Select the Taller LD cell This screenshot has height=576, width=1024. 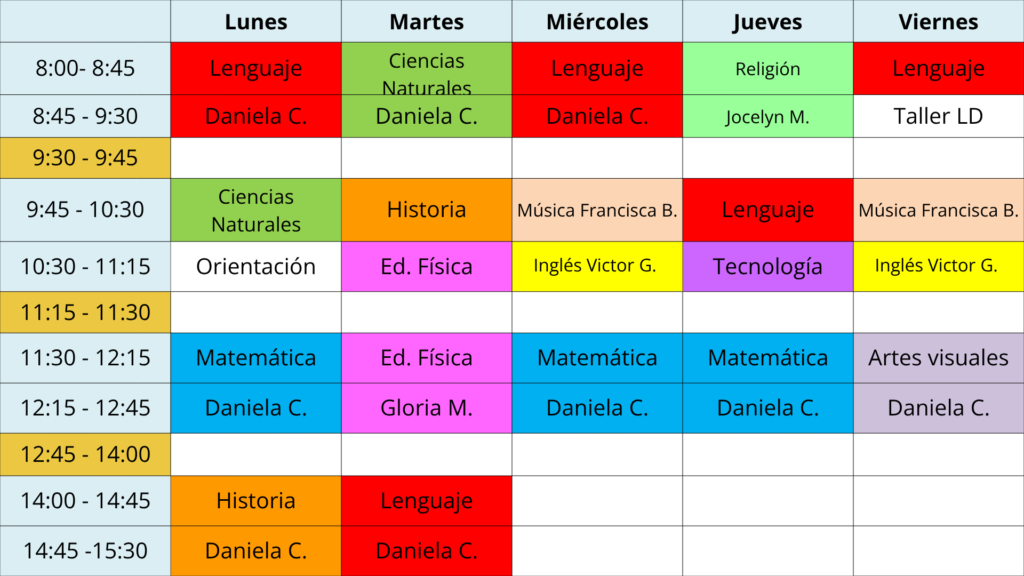938,116
